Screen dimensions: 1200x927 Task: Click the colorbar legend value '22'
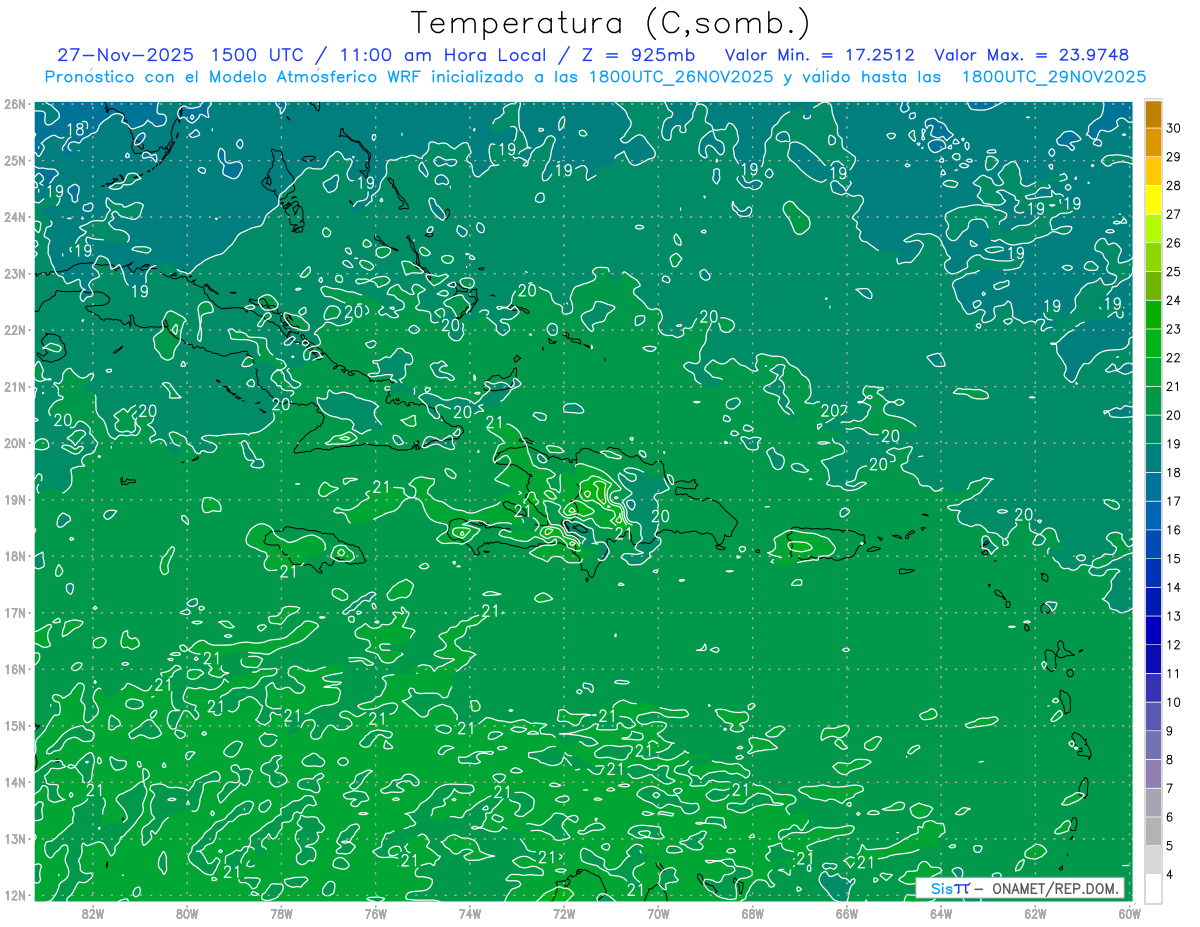1174,358
